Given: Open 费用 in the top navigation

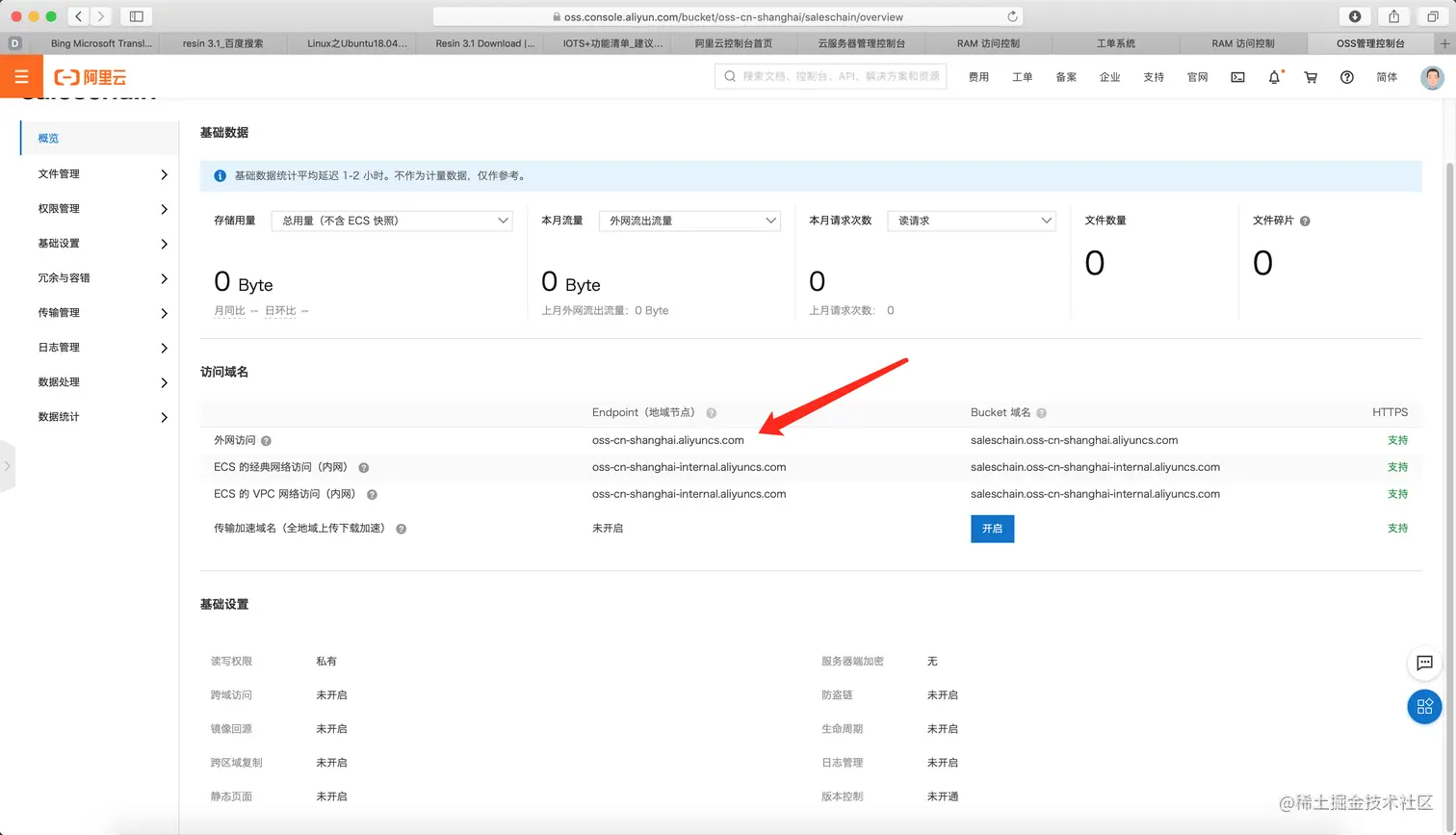Looking at the screenshot, I should pos(978,77).
